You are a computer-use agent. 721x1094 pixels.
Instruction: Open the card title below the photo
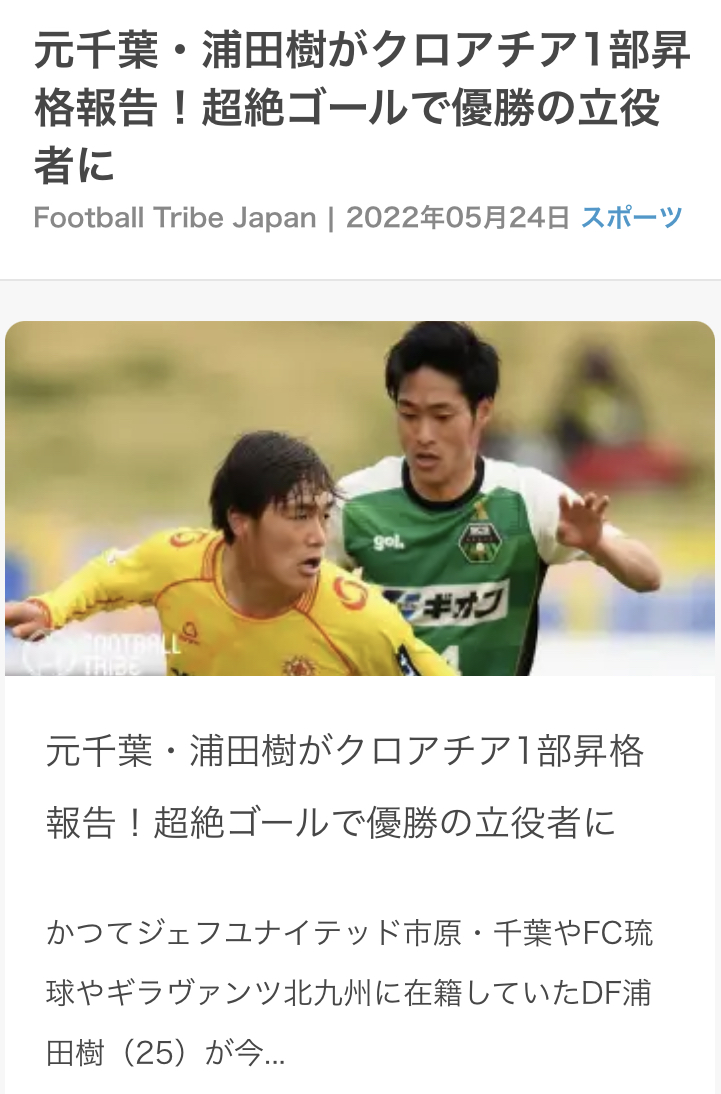pyautogui.click(x=345, y=787)
